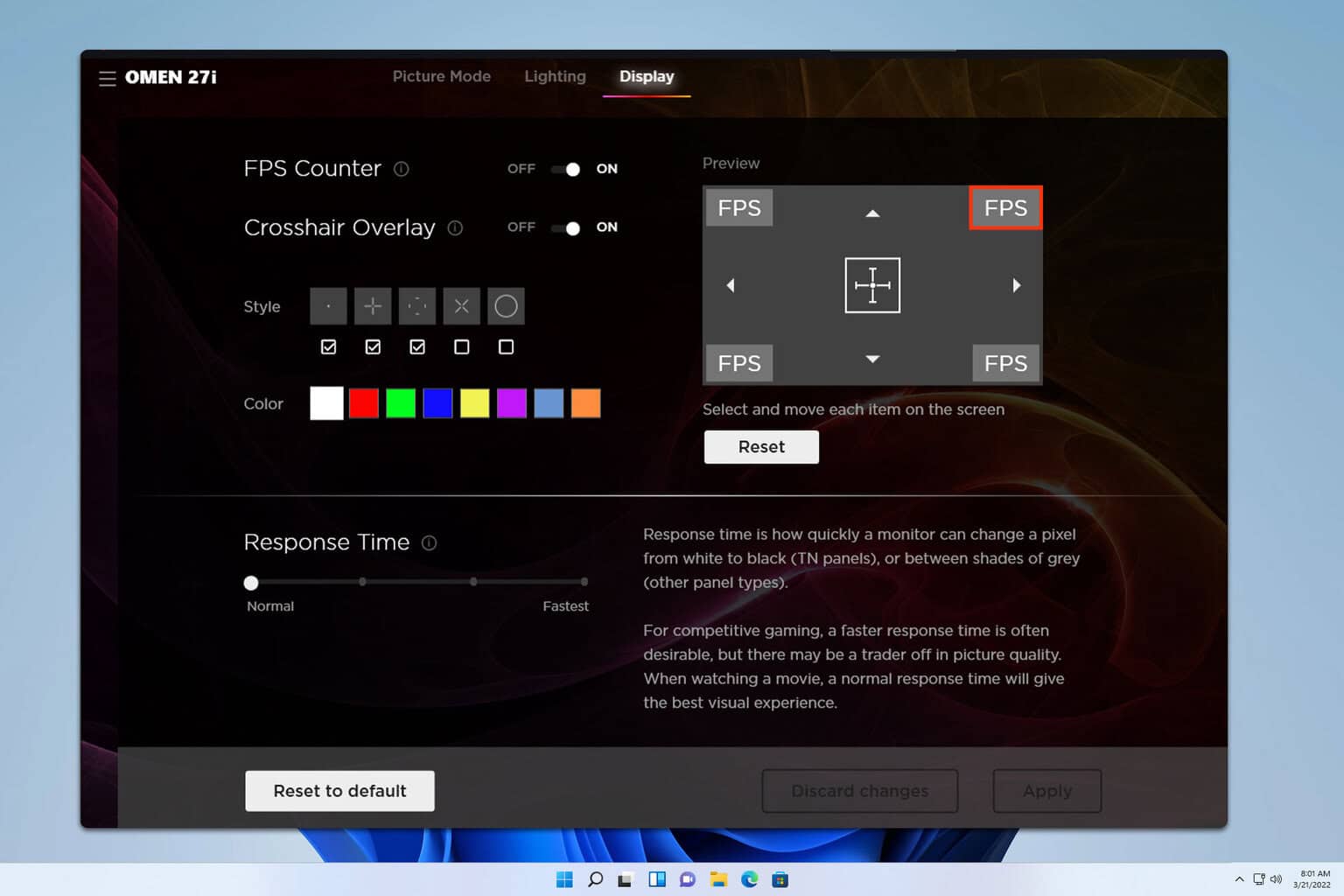Toggle the Crosshair Overlay switch

click(x=565, y=227)
